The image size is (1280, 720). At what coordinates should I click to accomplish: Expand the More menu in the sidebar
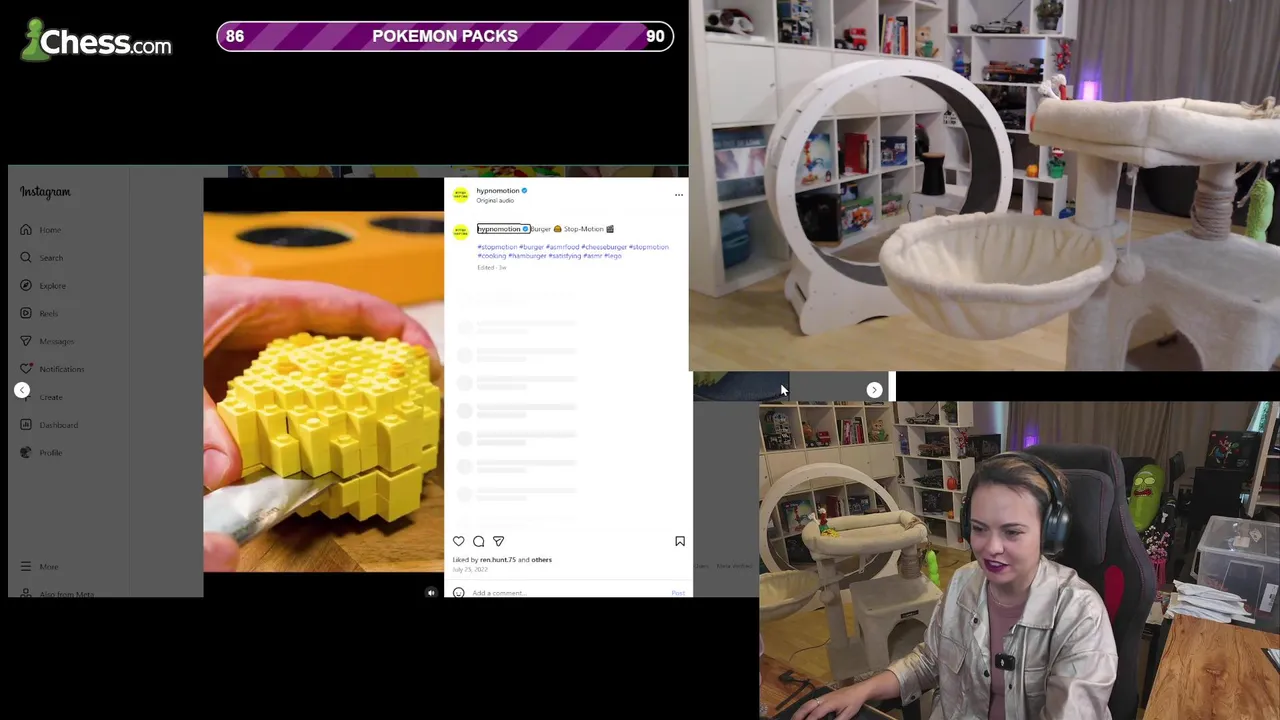pos(39,567)
